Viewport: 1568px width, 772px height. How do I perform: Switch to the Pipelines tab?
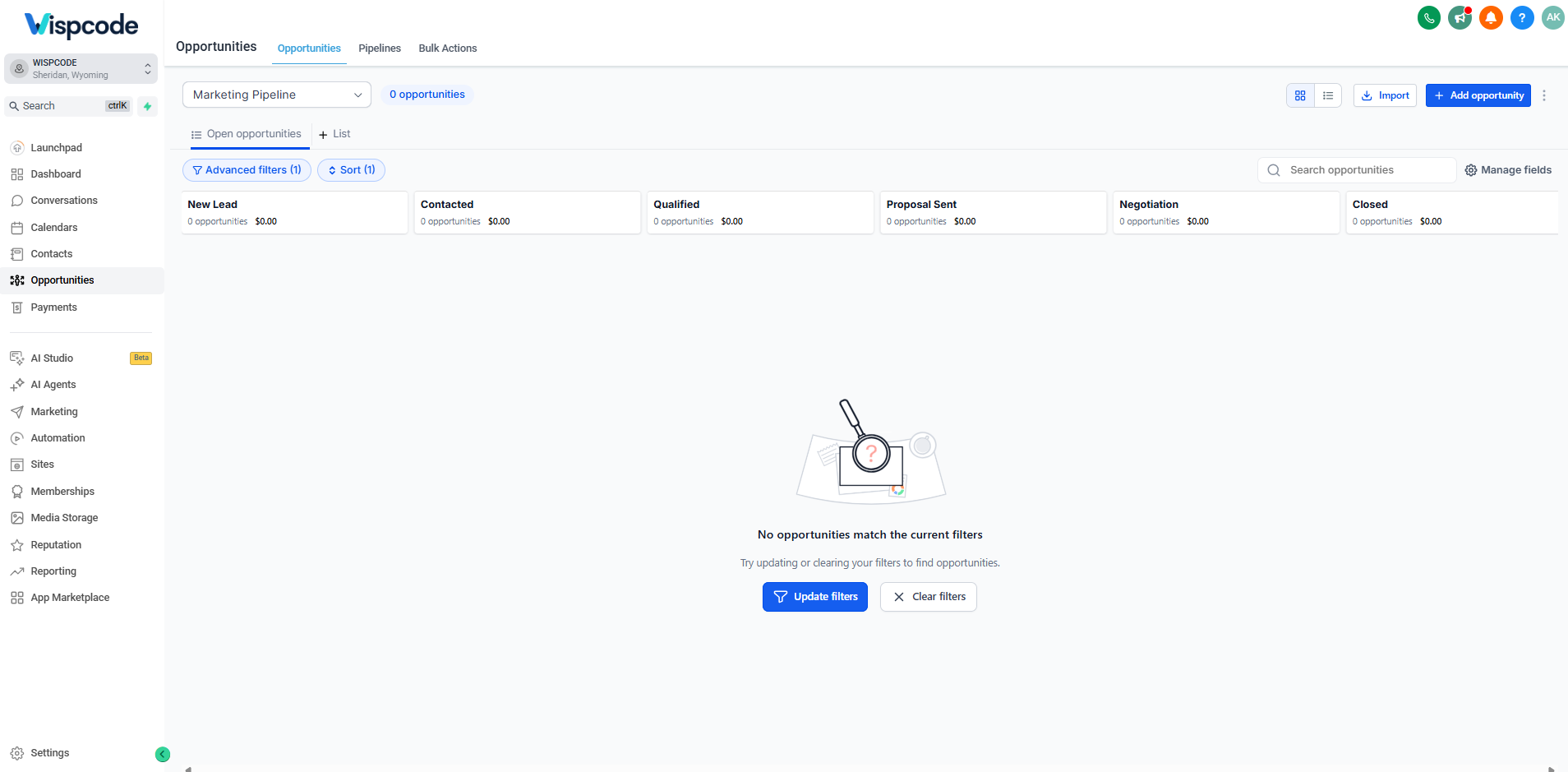(380, 49)
